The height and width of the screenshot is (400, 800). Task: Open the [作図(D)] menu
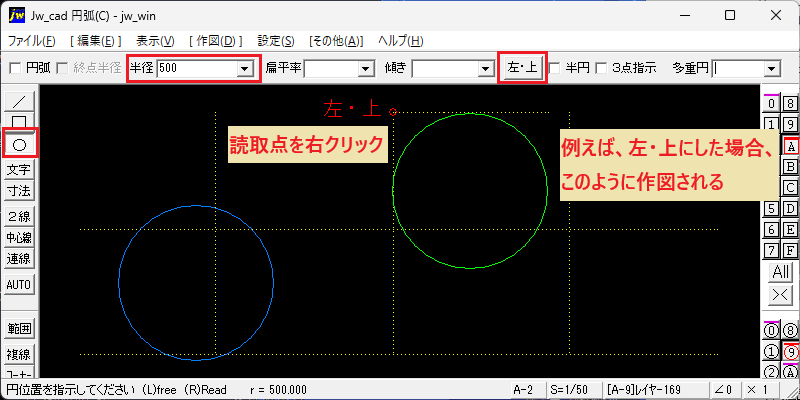(x=215, y=41)
